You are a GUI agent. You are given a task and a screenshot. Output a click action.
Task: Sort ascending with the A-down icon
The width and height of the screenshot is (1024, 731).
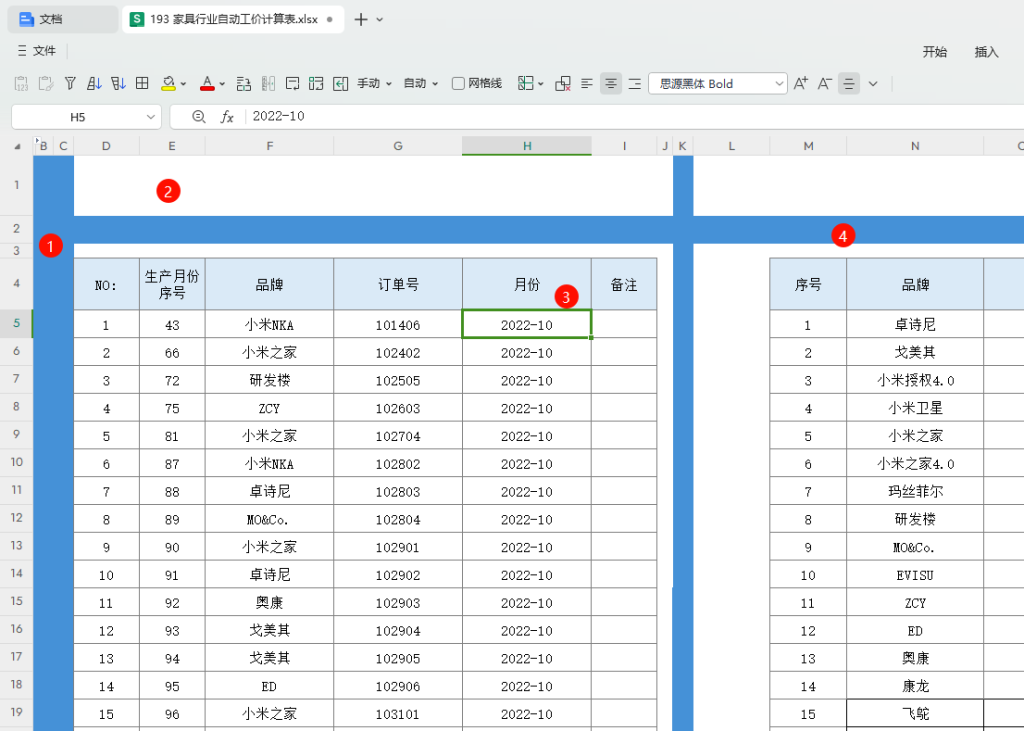tap(94, 84)
